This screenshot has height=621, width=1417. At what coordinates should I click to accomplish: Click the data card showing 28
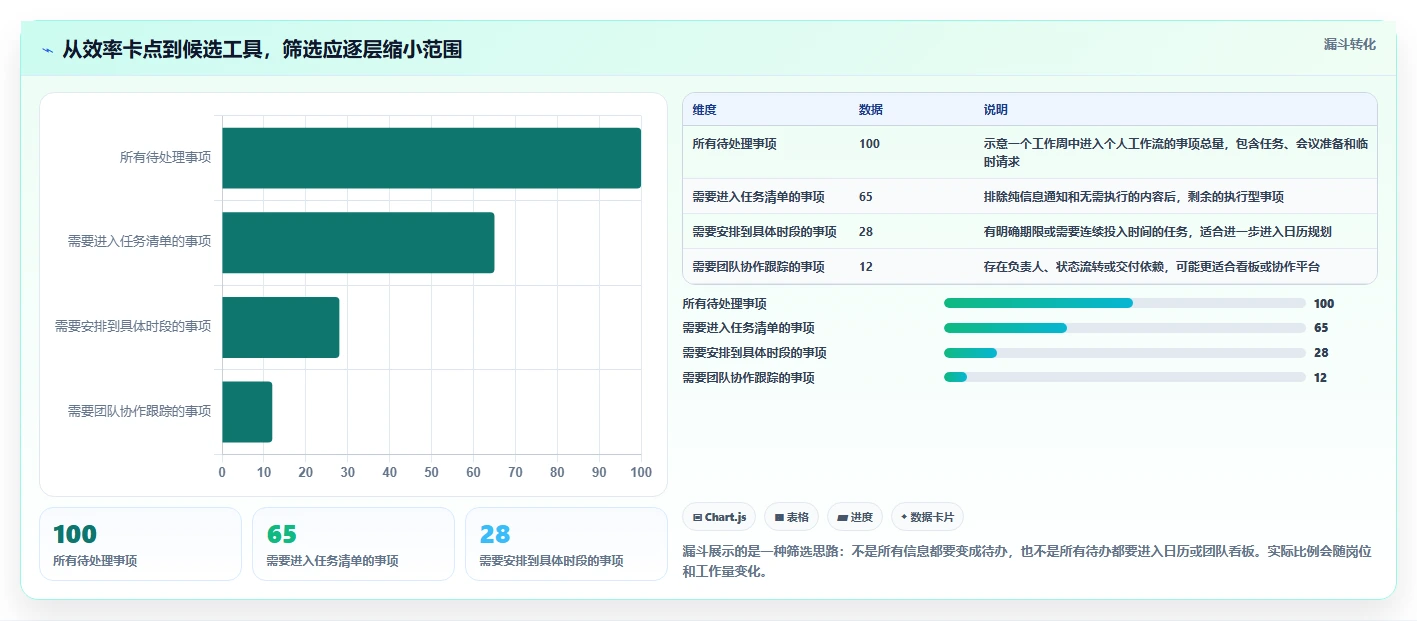(x=566, y=544)
